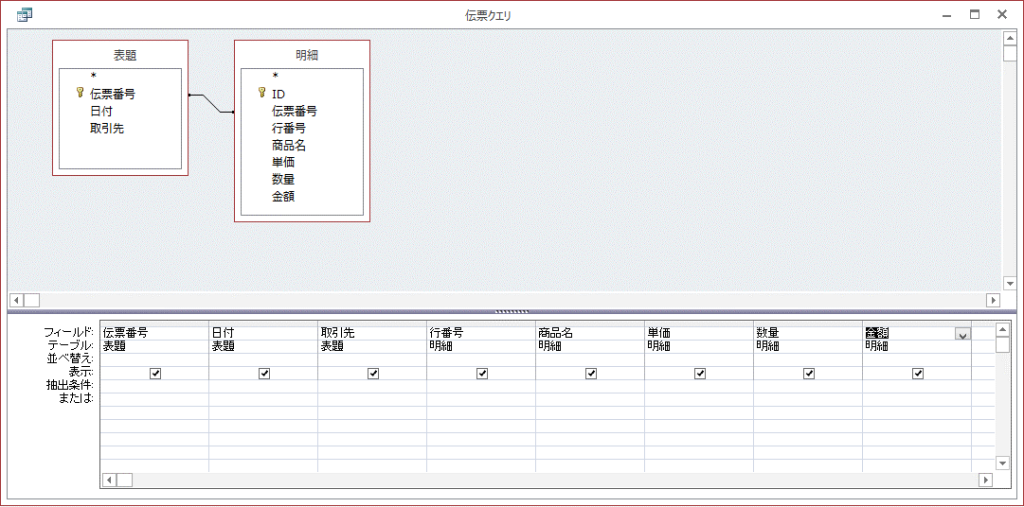Click the 並べ替え cell under 日付 column
This screenshot has height=507, width=1024.
[263, 359]
